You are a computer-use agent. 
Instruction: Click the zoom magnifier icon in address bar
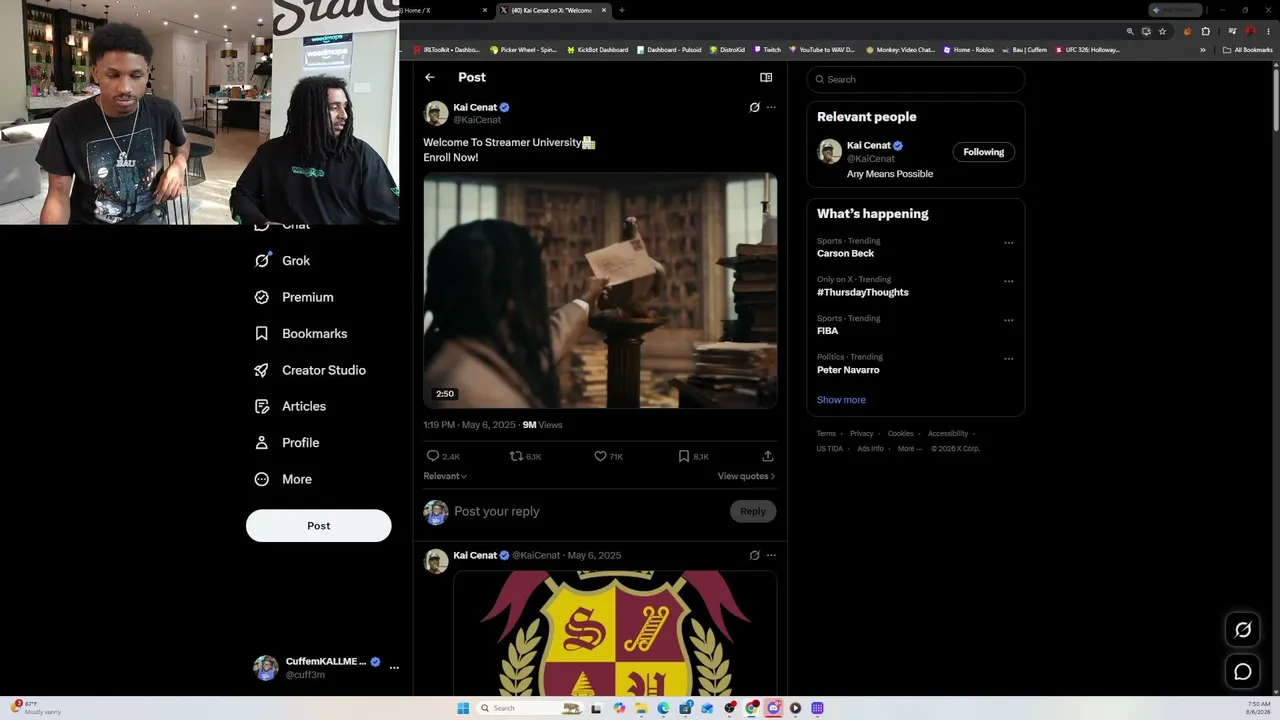[1130, 31]
